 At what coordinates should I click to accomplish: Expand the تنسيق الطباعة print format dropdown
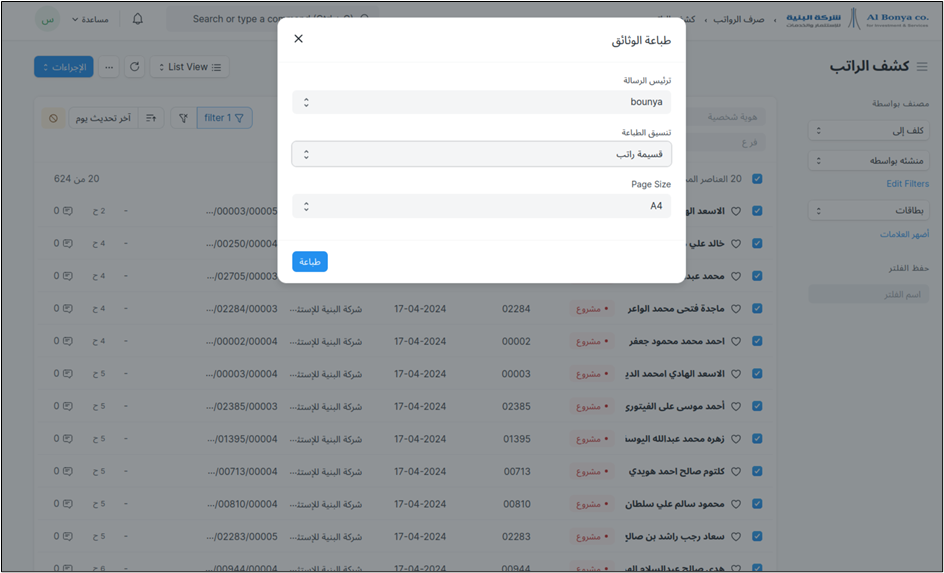(481, 154)
